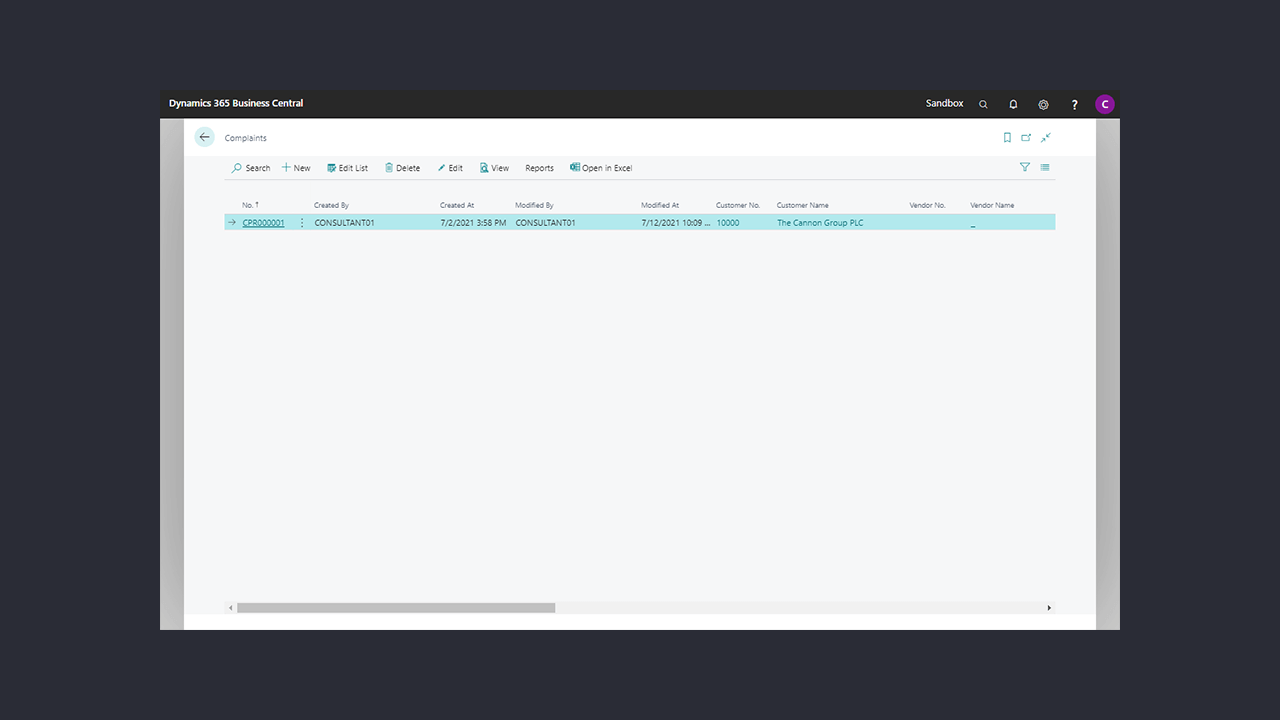This screenshot has width=1280, height=720.
Task: Select the Customer No. 10000 cell
Action: click(728, 223)
